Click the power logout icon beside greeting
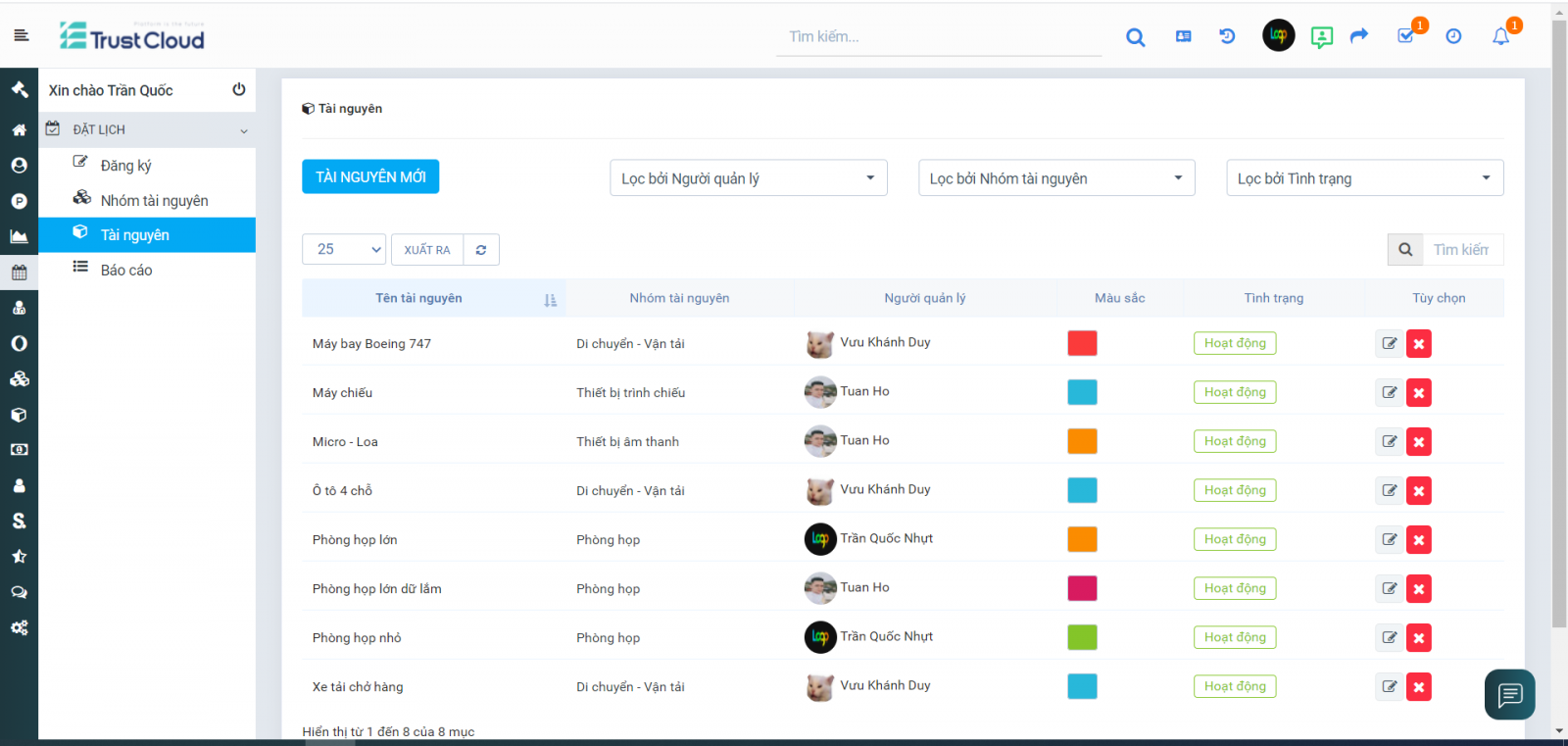The image size is (1568, 746). click(238, 89)
